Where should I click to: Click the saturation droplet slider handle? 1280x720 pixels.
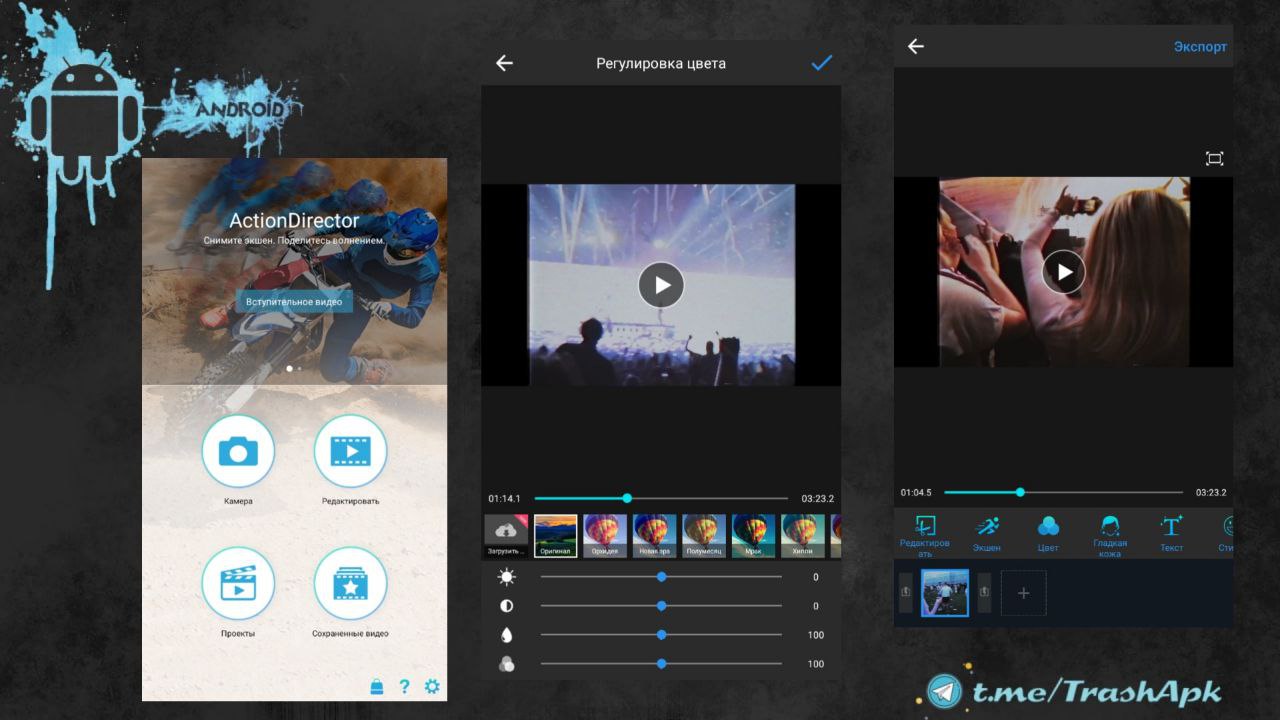point(661,635)
